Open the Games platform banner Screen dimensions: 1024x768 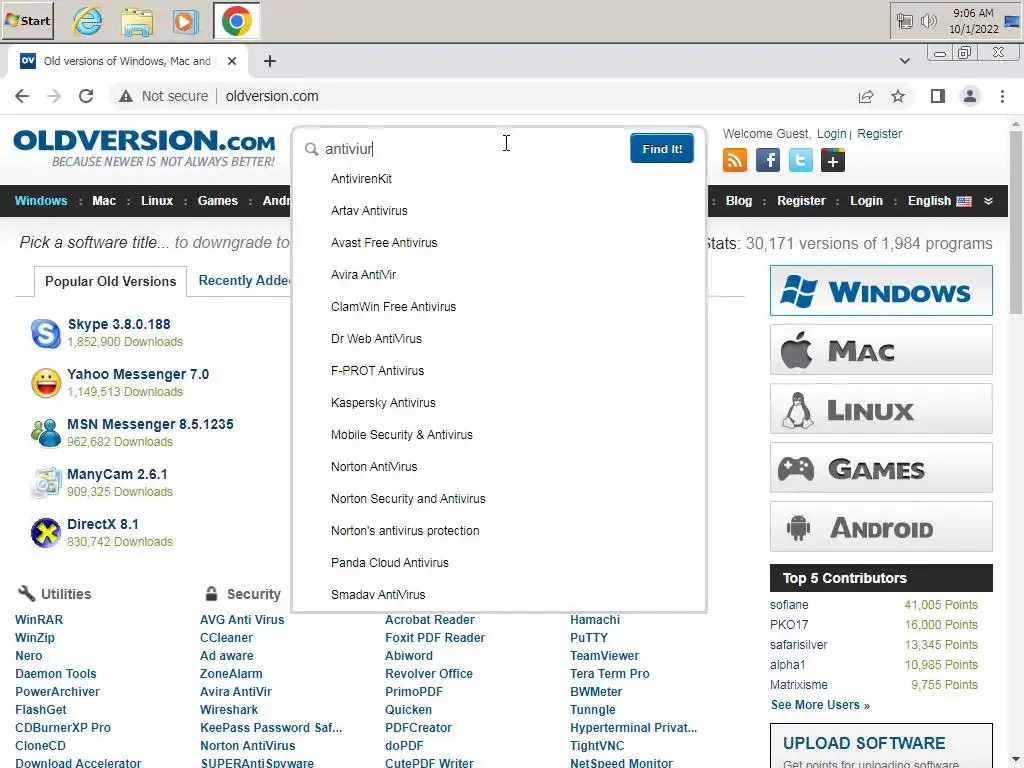[x=881, y=468]
